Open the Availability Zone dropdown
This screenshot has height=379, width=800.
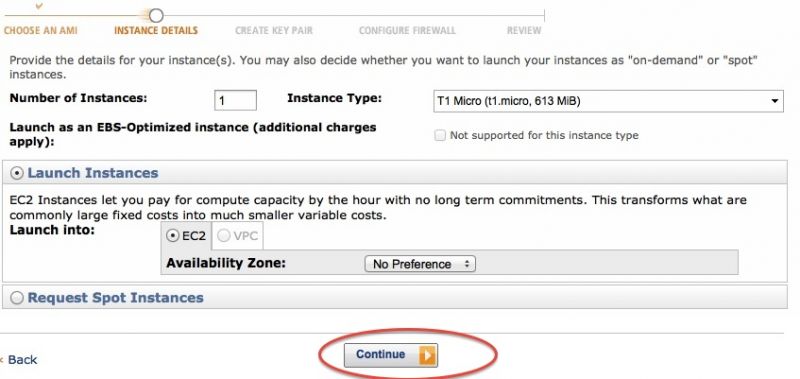pos(420,264)
